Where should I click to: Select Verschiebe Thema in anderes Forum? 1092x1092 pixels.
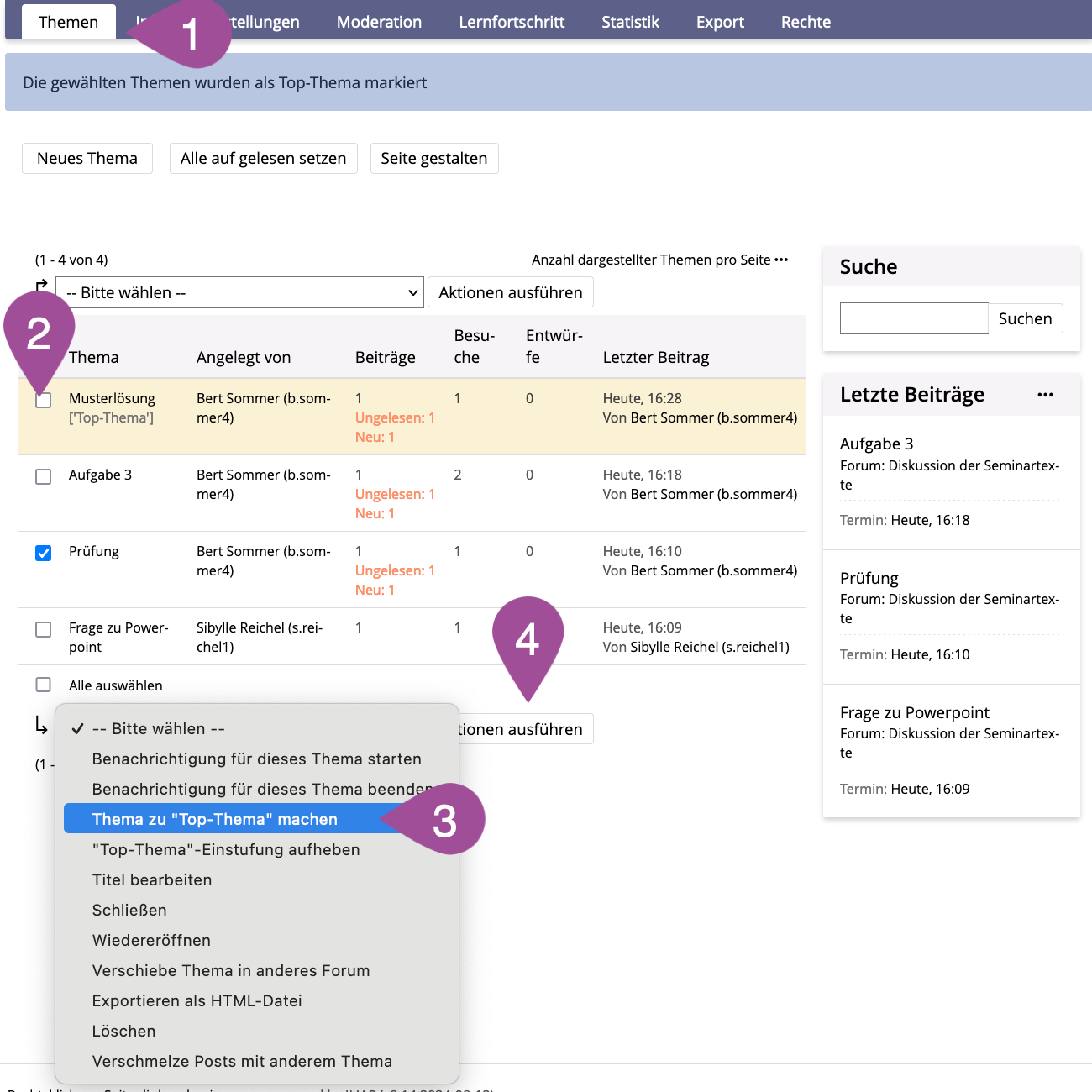point(231,970)
